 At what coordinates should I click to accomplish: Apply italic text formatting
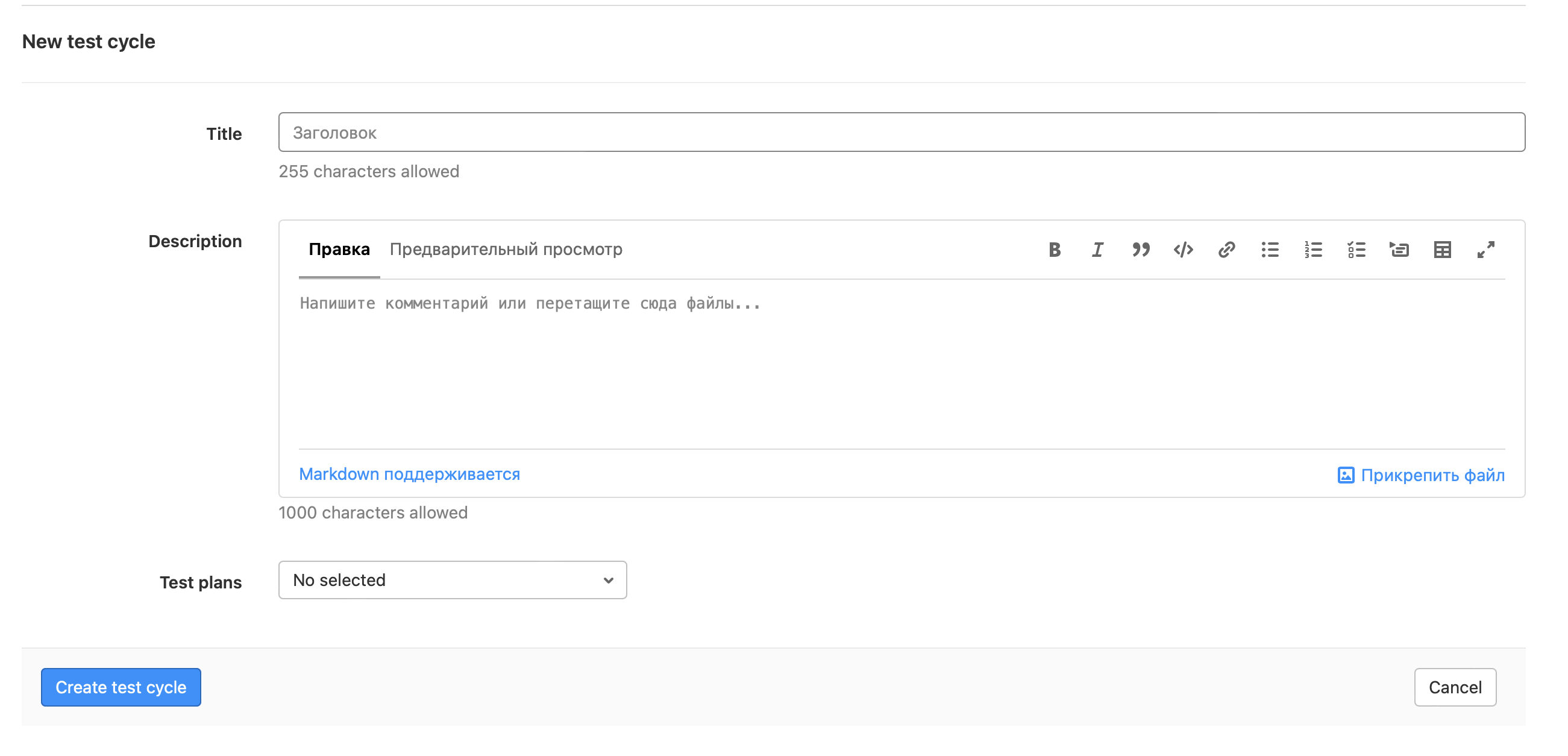tap(1097, 250)
